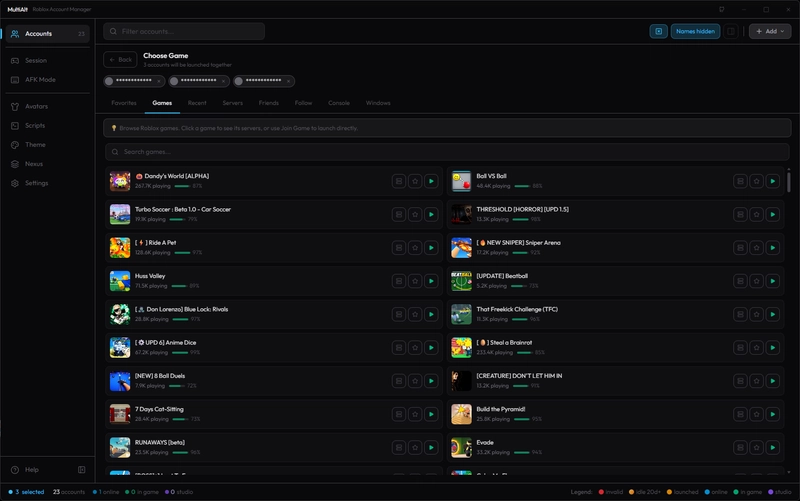Select the Accounts item in the sidebar
The image size is (800, 501).
tap(47, 34)
